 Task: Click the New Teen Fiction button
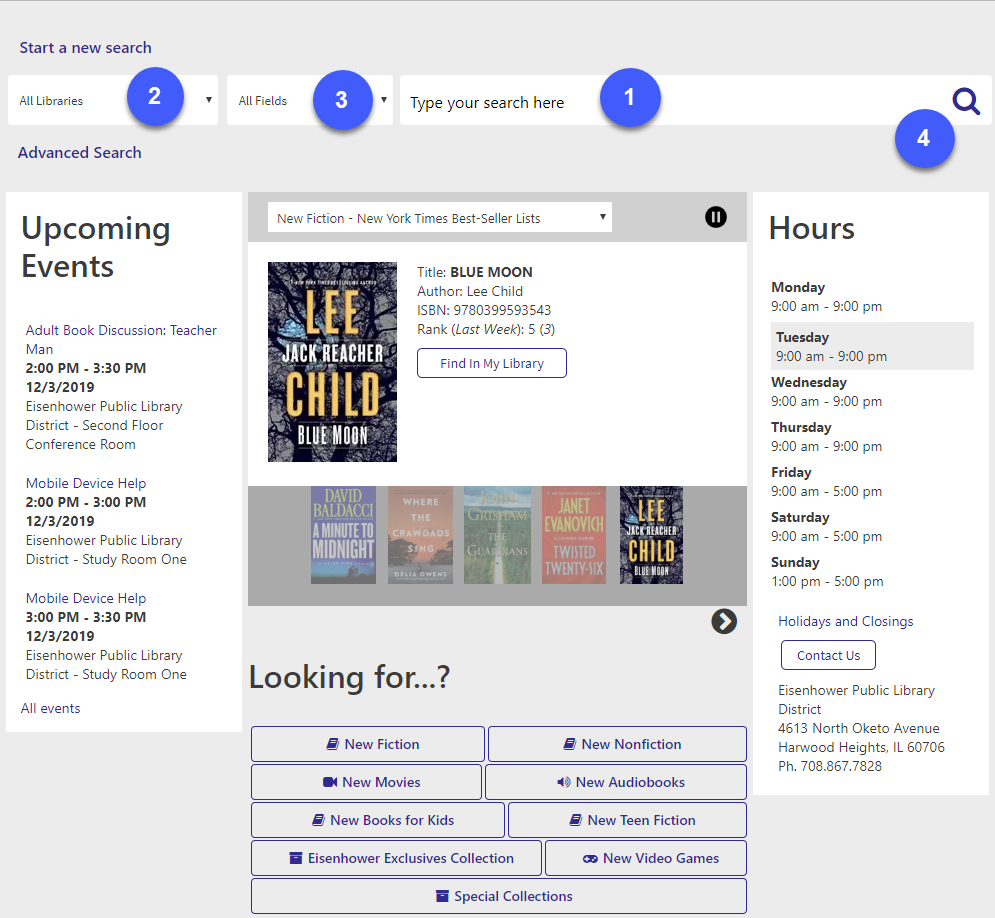click(x=628, y=820)
